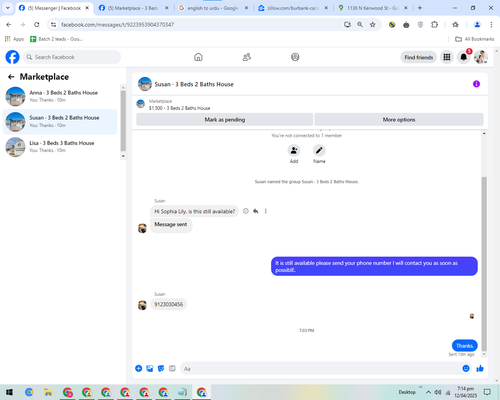The width and height of the screenshot is (500, 400).
Task: Open the $1,500 - 3 Beds 2 Baths House listing
Action: 179,108
